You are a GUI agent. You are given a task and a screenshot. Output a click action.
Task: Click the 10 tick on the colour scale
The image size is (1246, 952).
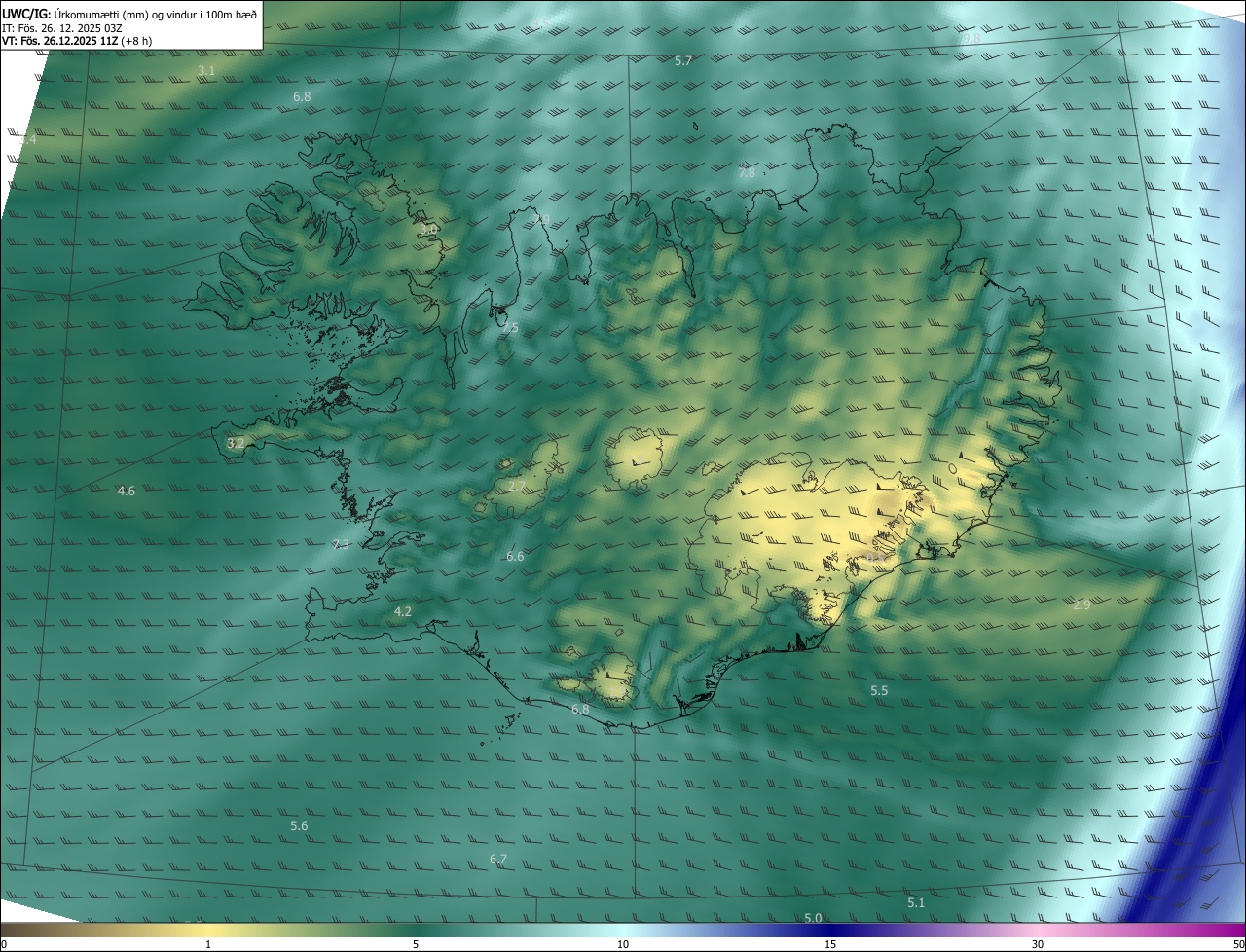click(623, 944)
